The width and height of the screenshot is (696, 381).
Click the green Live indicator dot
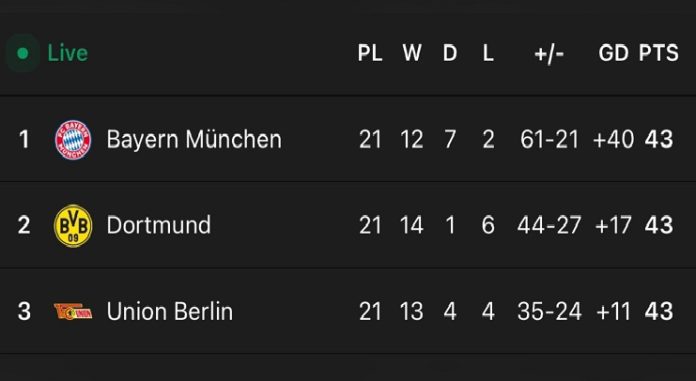coord(23,53)
